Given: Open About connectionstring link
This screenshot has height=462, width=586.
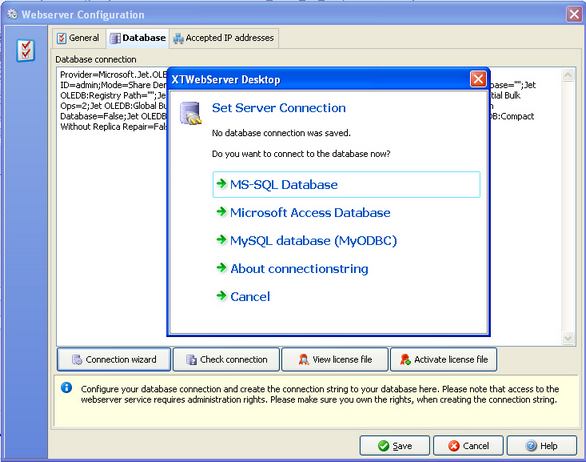Looking at the screenshot, I should [299, 268].
